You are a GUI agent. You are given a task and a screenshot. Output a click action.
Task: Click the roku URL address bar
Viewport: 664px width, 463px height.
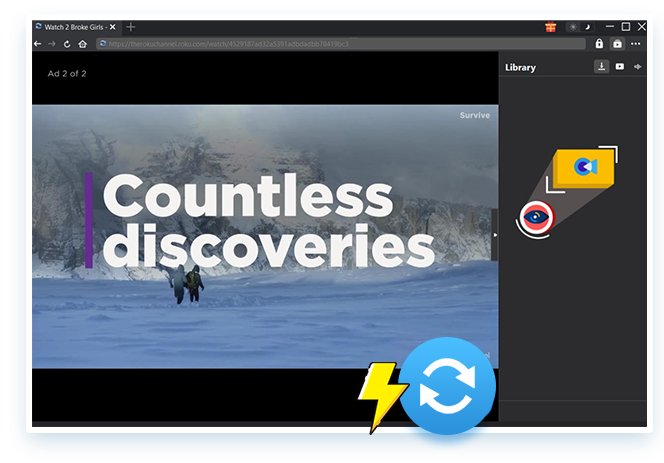(341, 44)
